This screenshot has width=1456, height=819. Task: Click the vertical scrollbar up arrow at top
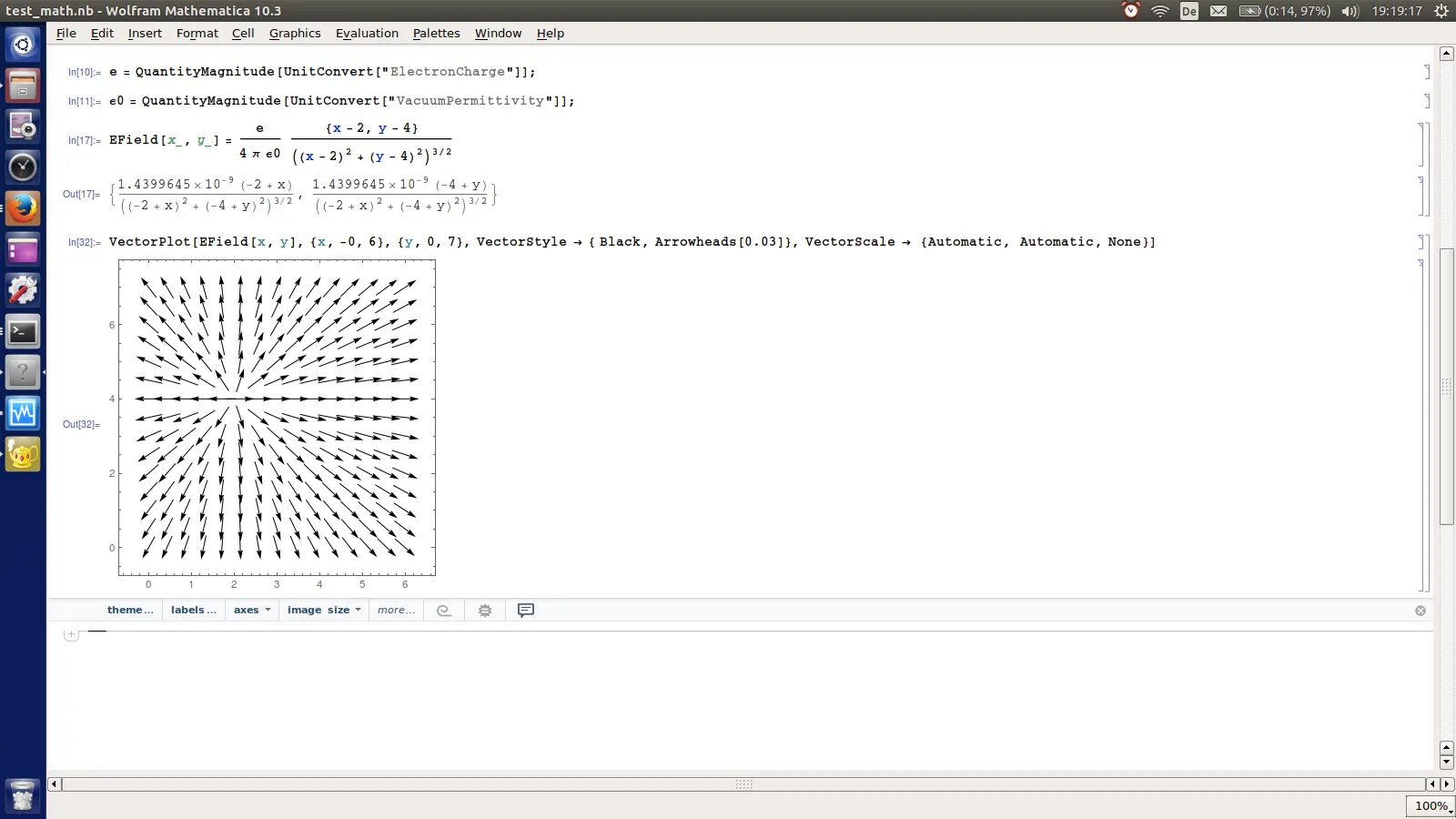1446,54
